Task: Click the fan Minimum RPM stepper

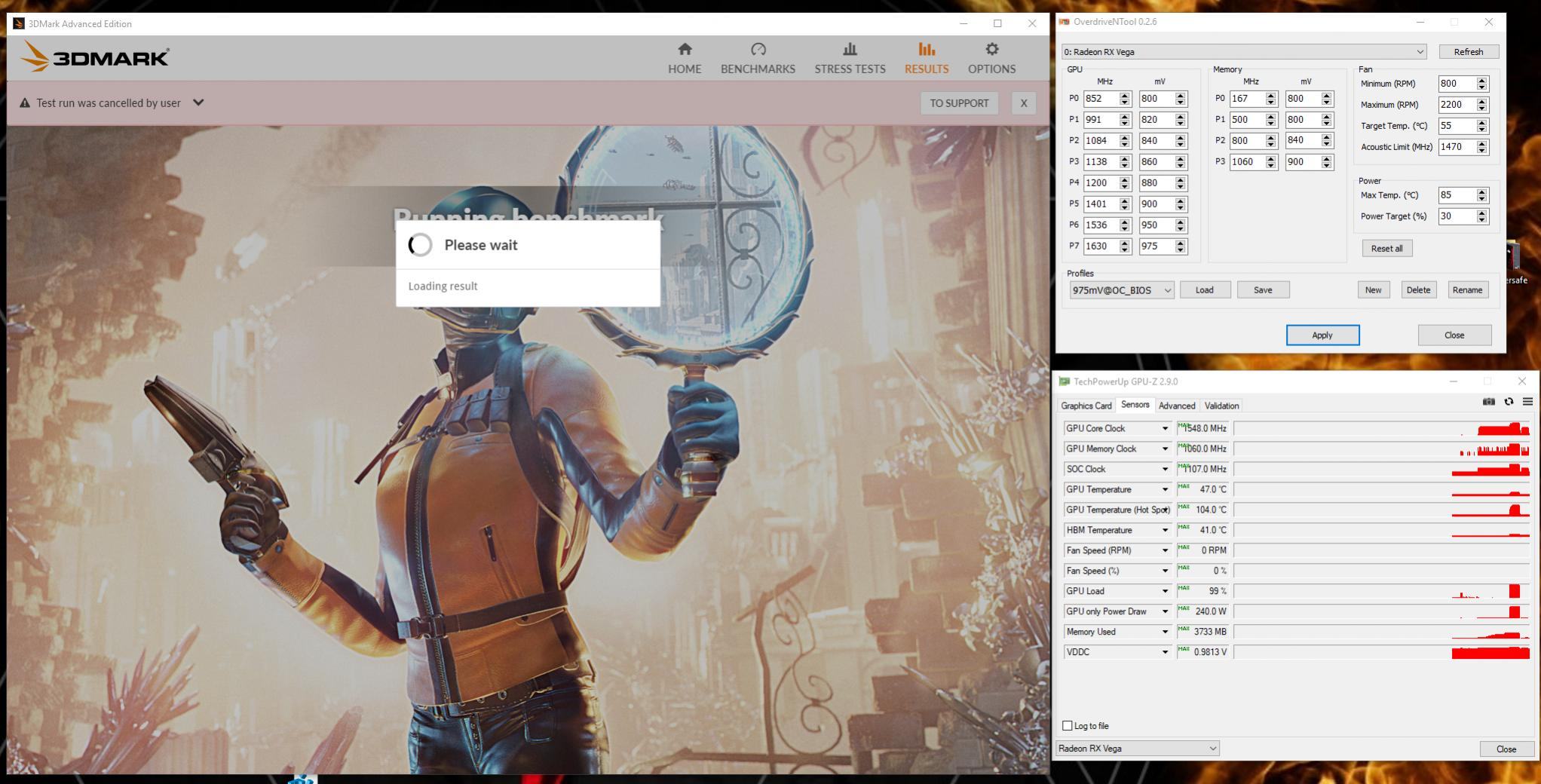Action: 1482,84
